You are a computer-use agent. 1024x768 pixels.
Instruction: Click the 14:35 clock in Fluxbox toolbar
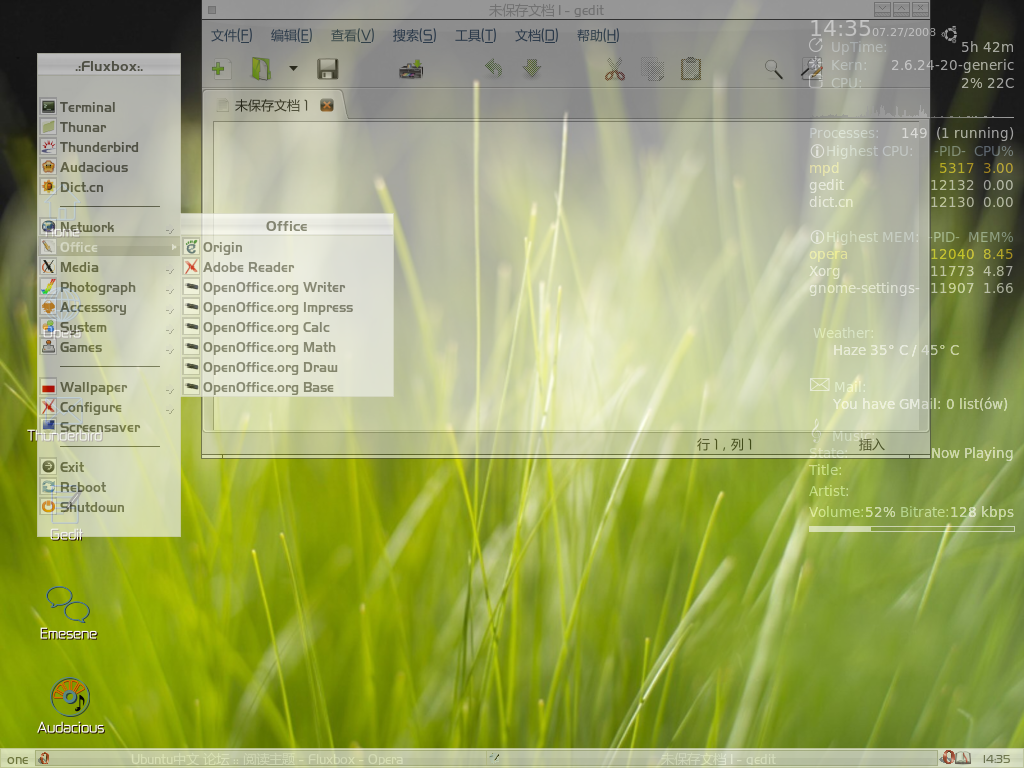pyautogui.click(x=996, y=759)
